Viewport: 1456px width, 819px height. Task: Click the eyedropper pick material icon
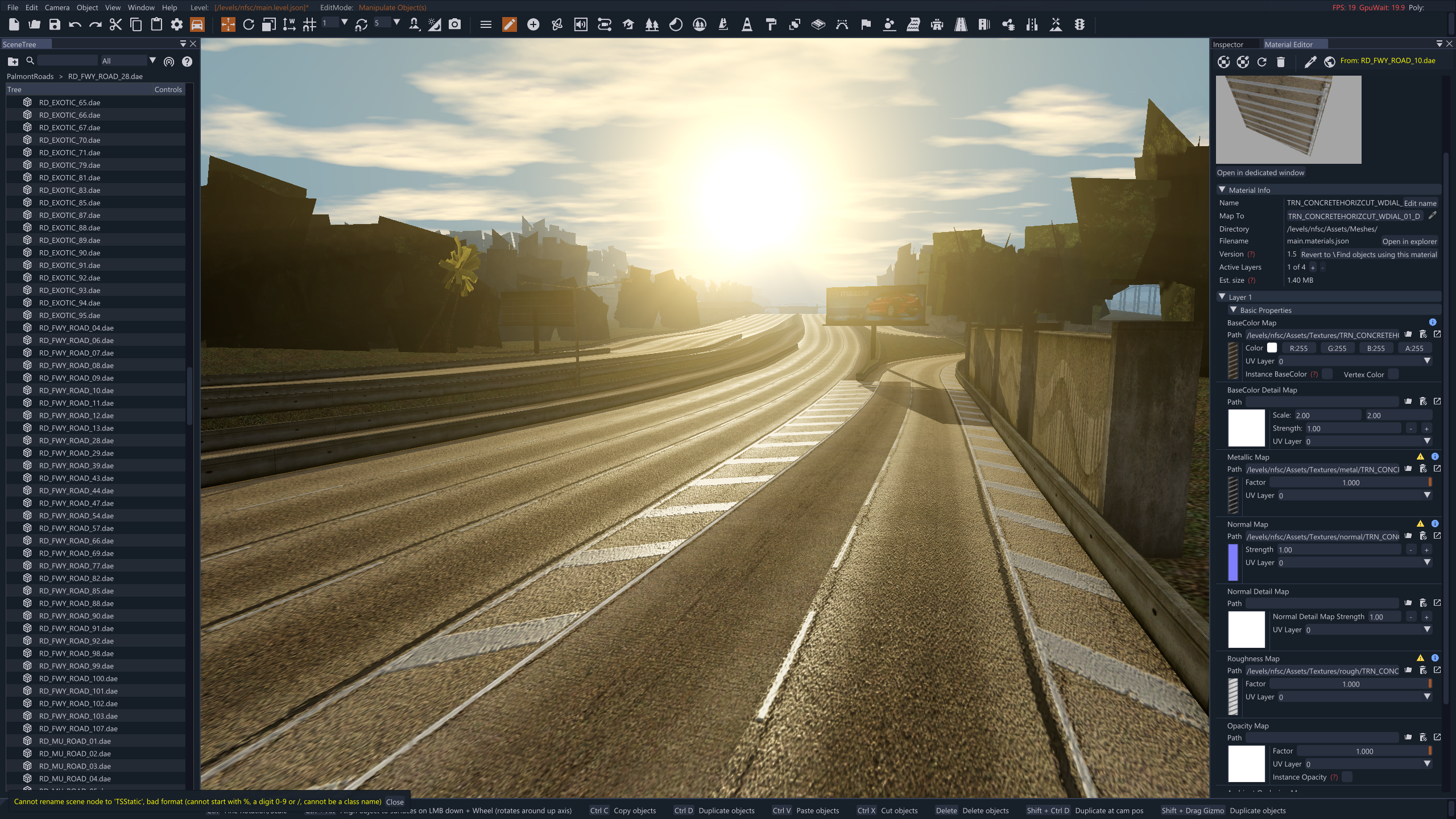pos(1310,61)
